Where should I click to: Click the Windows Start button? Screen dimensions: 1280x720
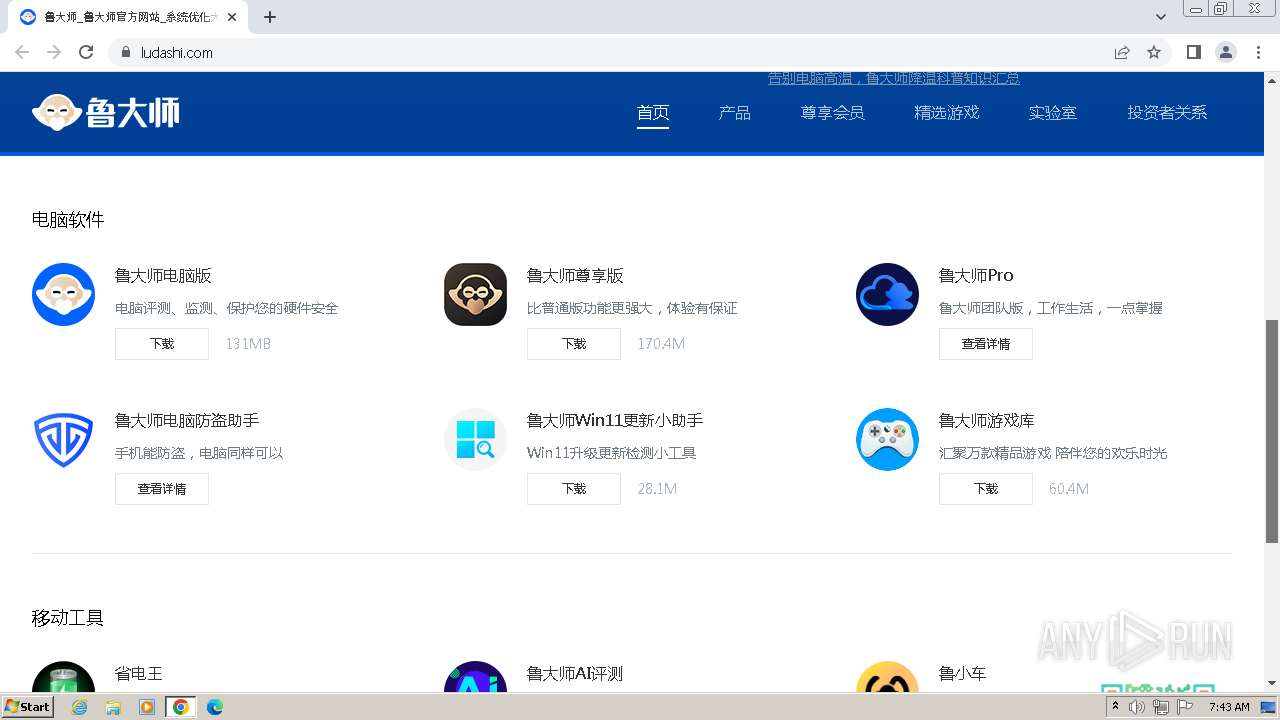(x=27, y=707)
